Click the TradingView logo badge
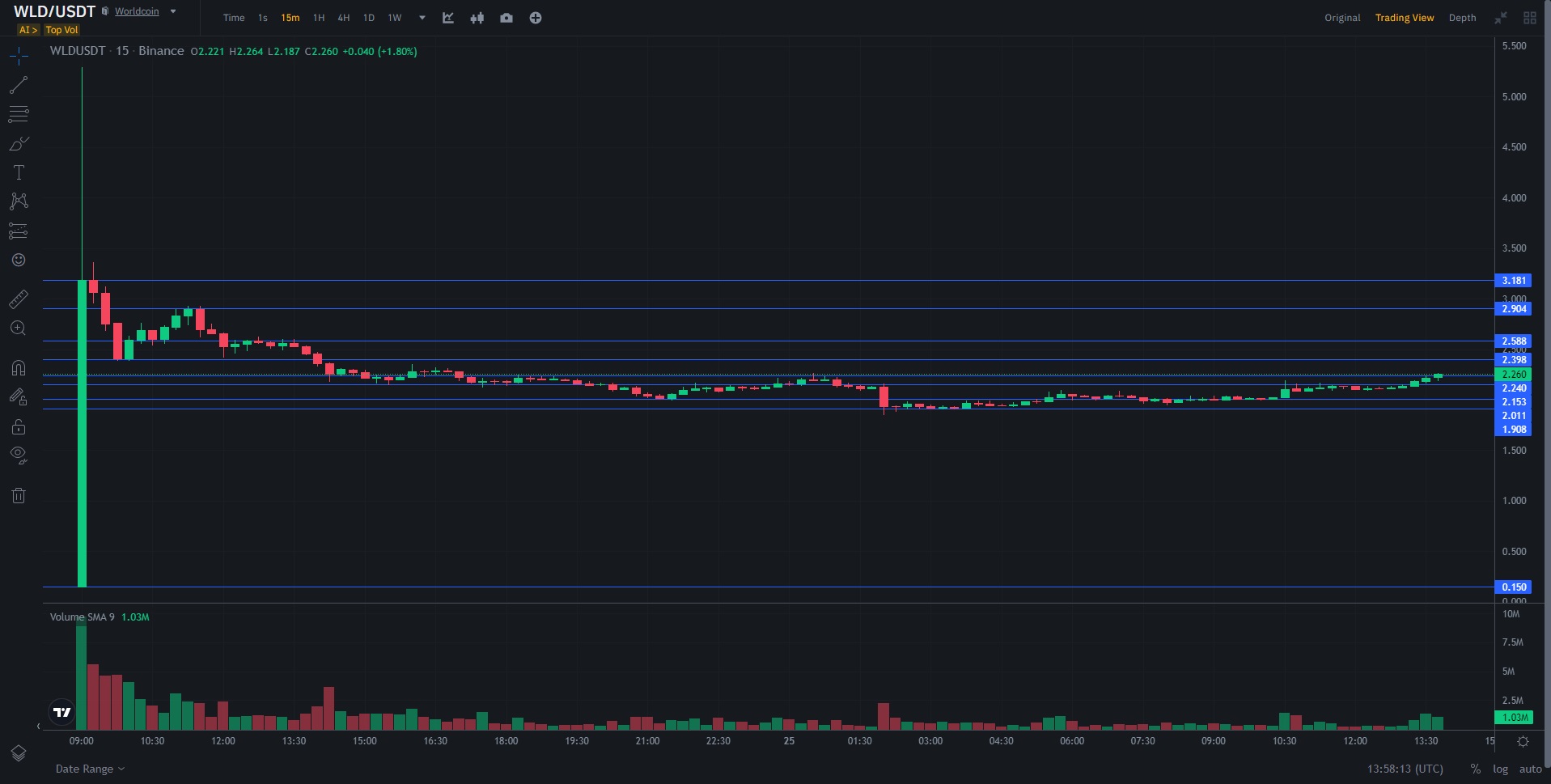1551x784 pixels. click(62, 712)
